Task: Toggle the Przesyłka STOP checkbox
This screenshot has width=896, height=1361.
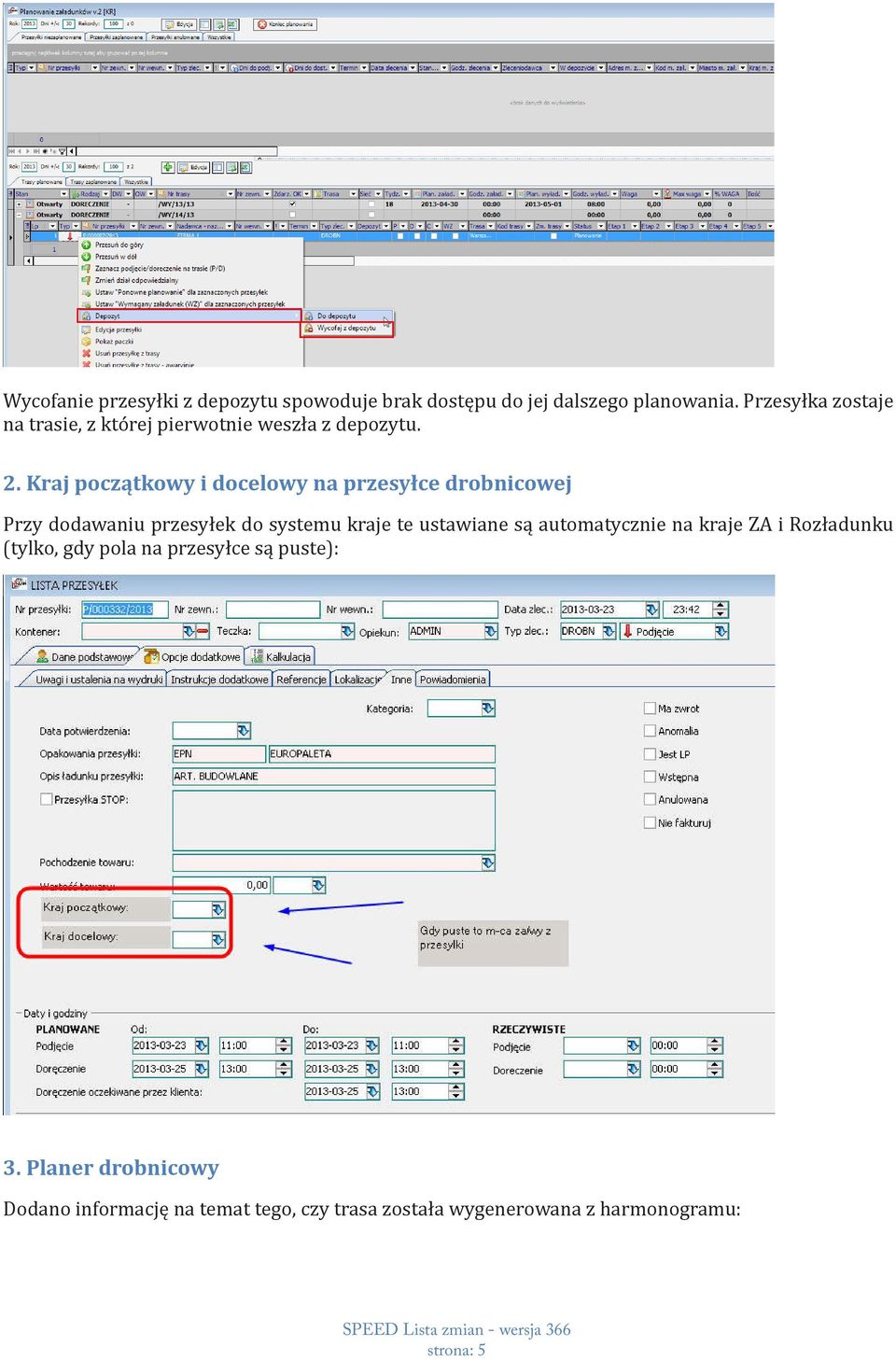Action: (46, 799)
